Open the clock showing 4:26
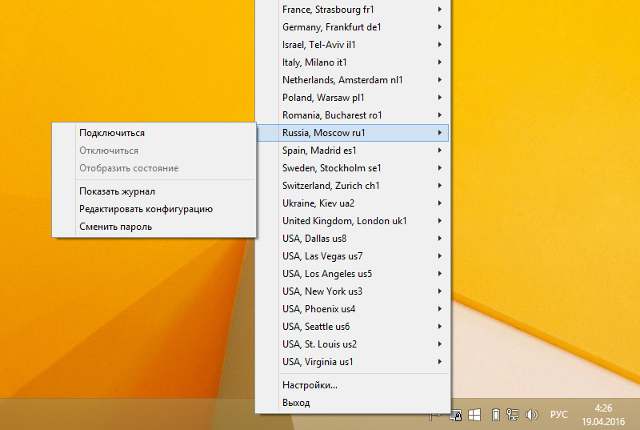The width and height of the screenshot is (640, 430). pos(603,415)
